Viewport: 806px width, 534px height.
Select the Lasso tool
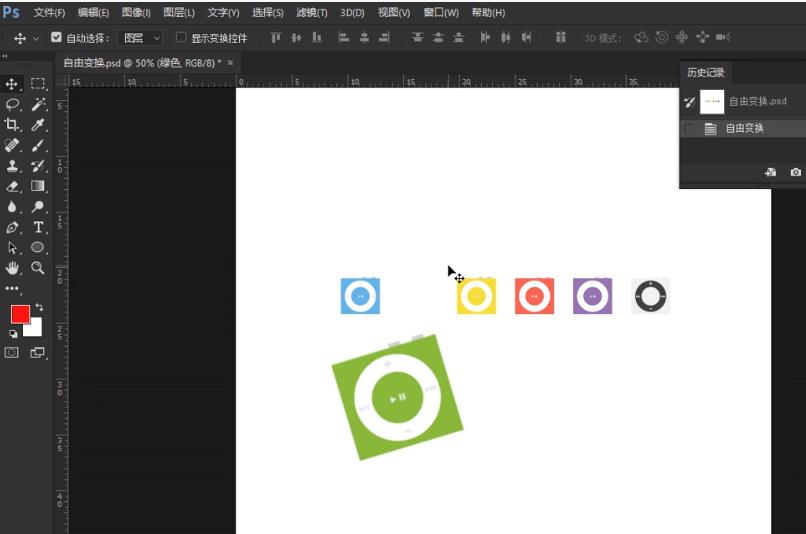(x=12, y=104)
